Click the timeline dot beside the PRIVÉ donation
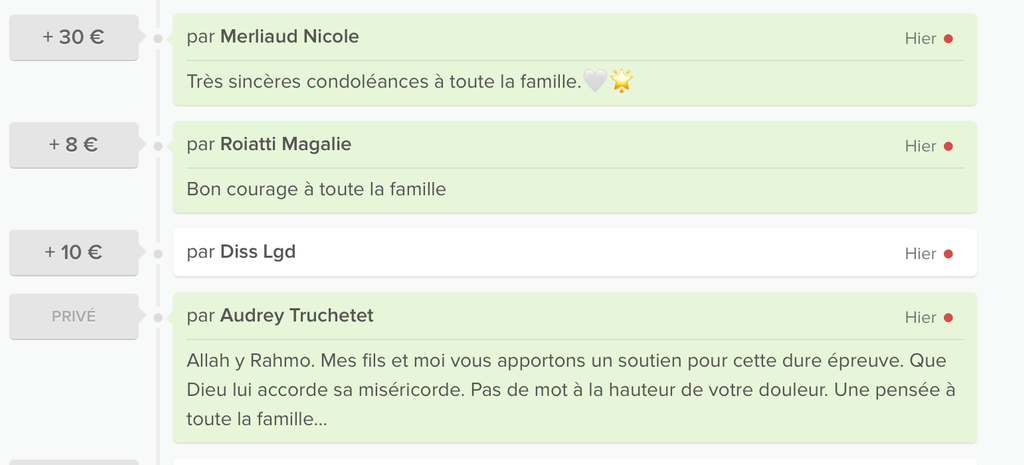Viewport: 1024px width, 465px height. coord(158,318)
